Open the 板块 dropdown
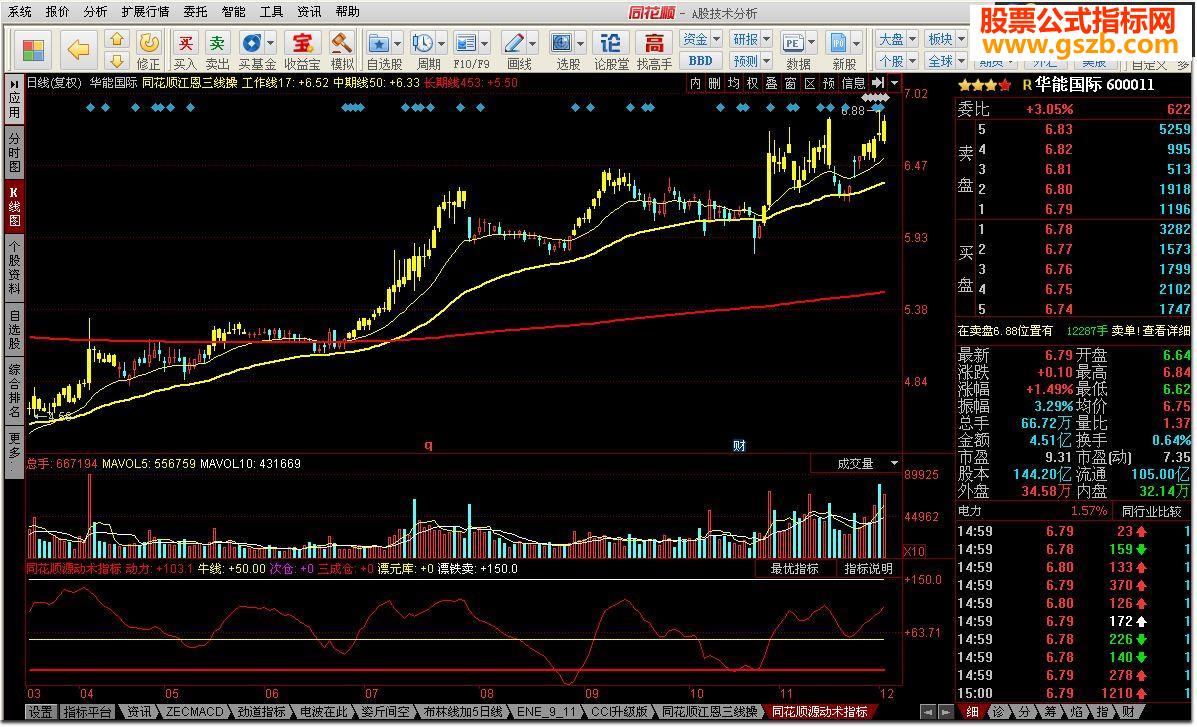Screen dimensions: 1197x727 tap(947, 39)
